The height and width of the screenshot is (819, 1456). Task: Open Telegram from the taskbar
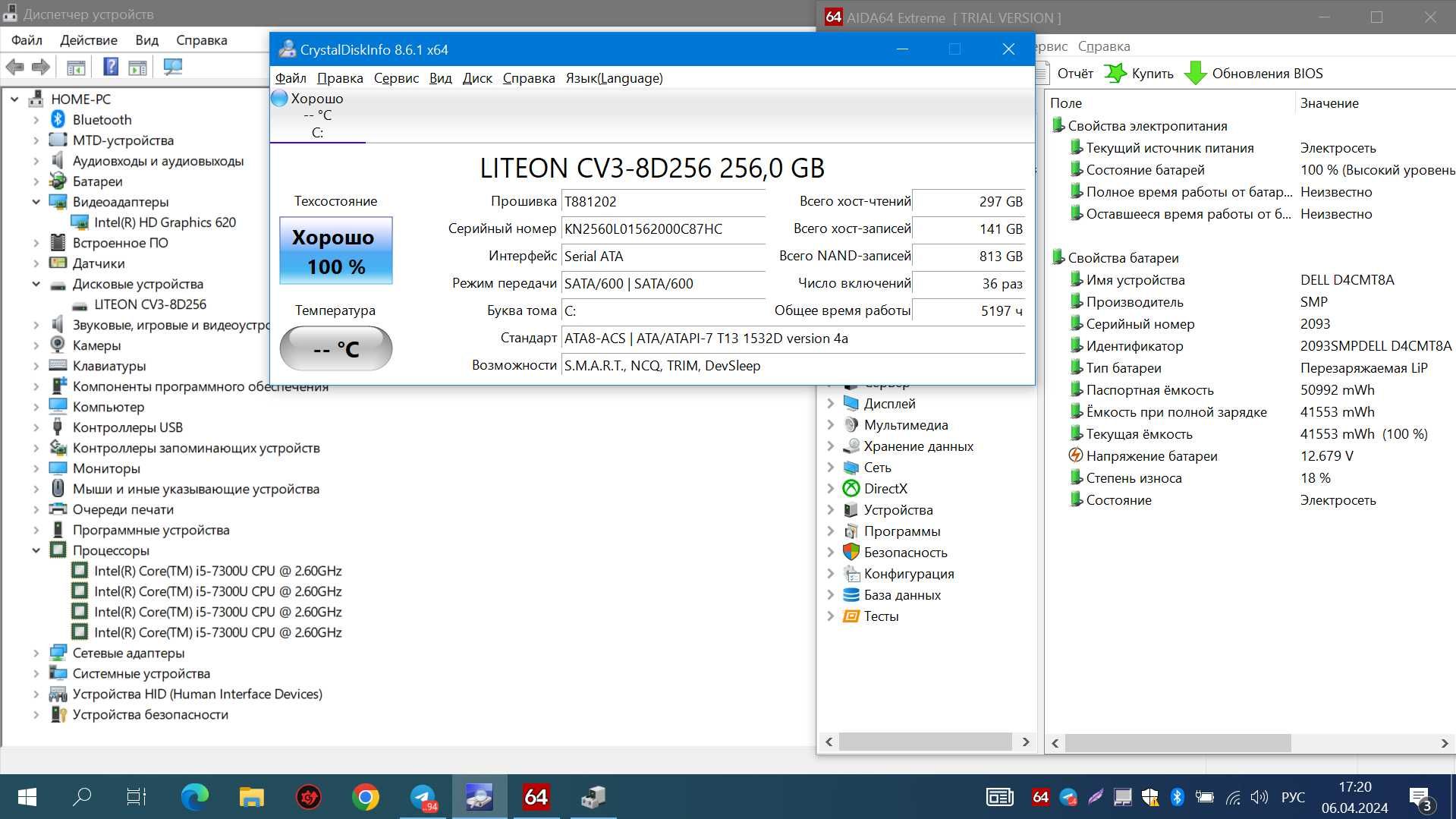pos(423,796)
